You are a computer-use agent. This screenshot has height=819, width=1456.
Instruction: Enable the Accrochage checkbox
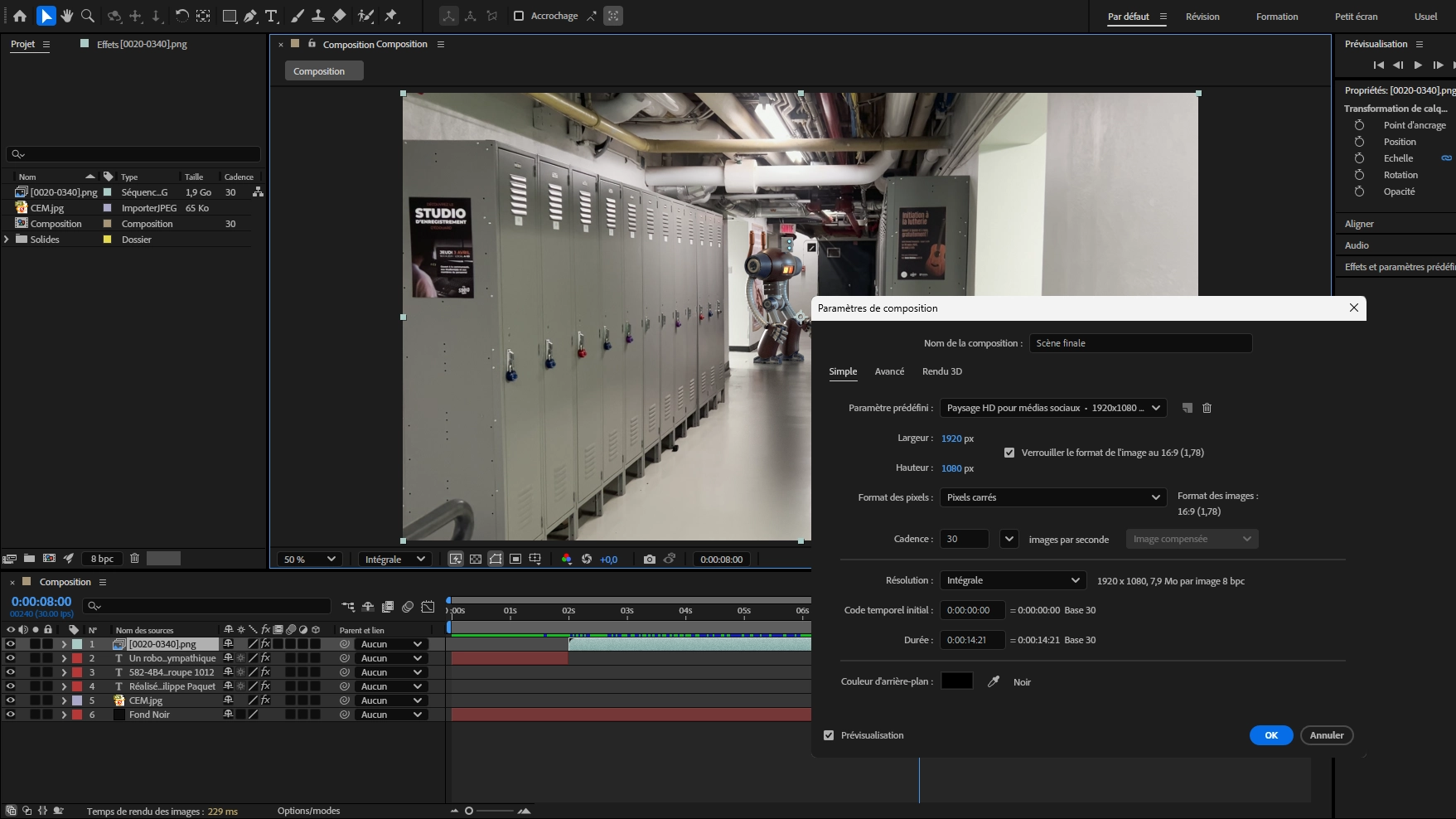coord(518,15)
